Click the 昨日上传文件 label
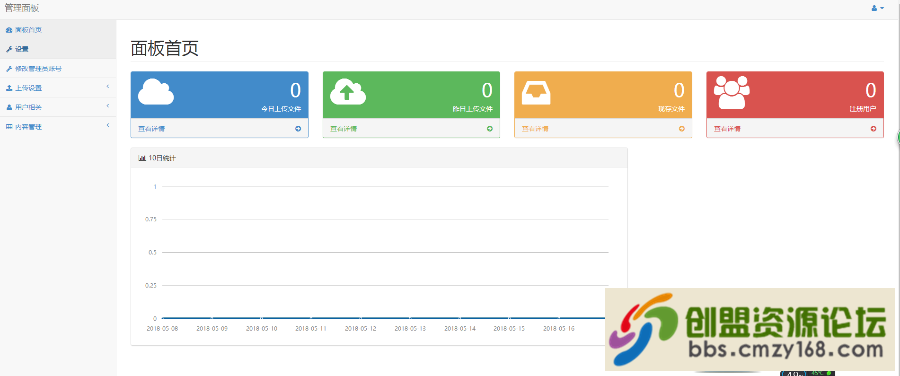This screenshot has width=900, height=376. click(x=473, y=108)
